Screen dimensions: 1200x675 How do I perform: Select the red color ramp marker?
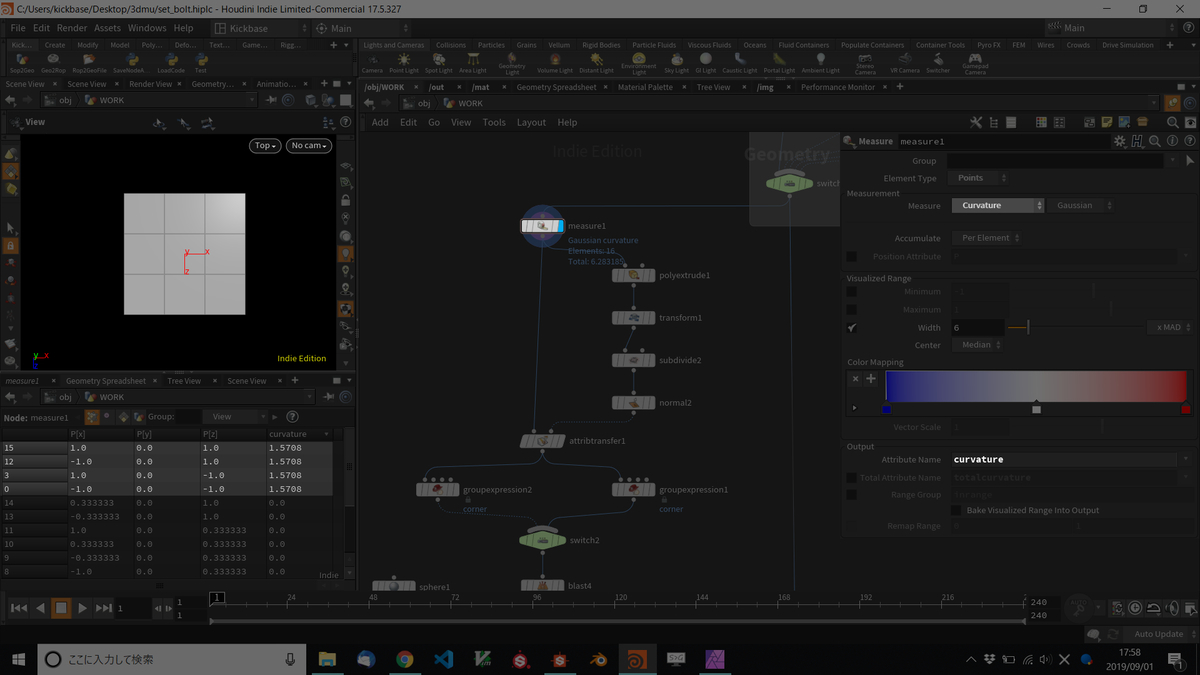[x=1186, y=409]
